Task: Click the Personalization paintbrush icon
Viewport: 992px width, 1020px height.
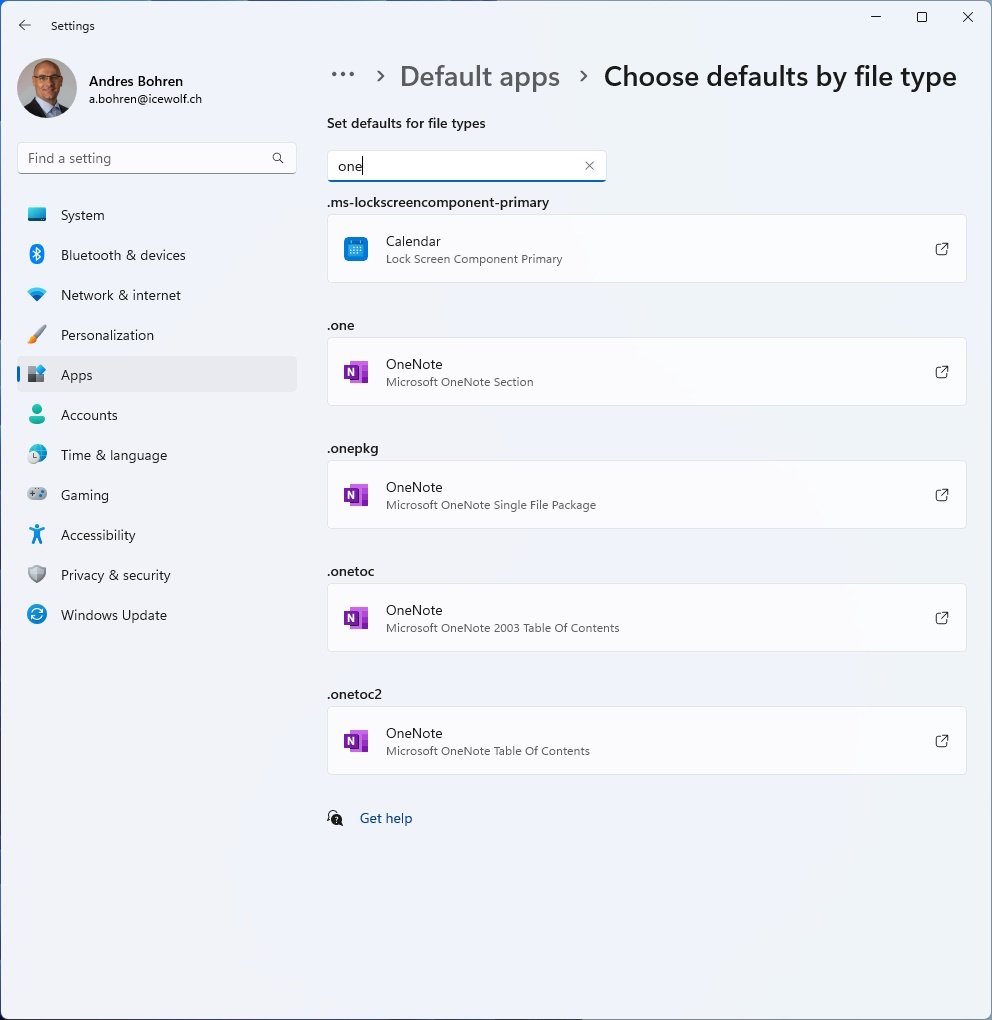Action: point(37,335)
